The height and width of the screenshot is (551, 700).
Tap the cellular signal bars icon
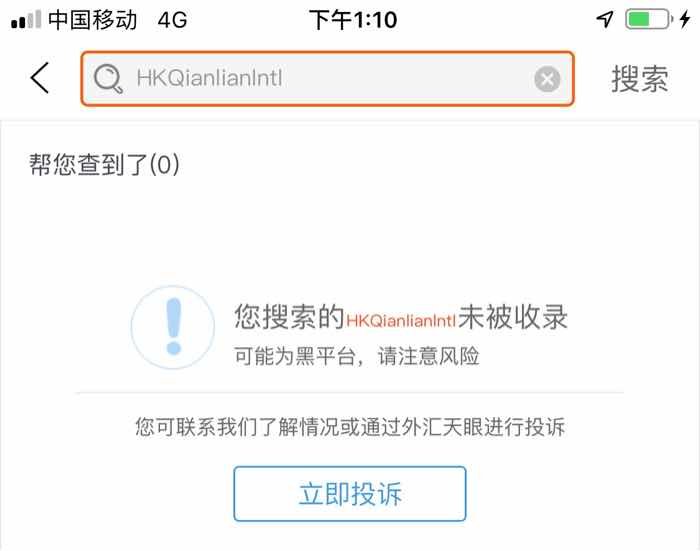pos(26,20)
